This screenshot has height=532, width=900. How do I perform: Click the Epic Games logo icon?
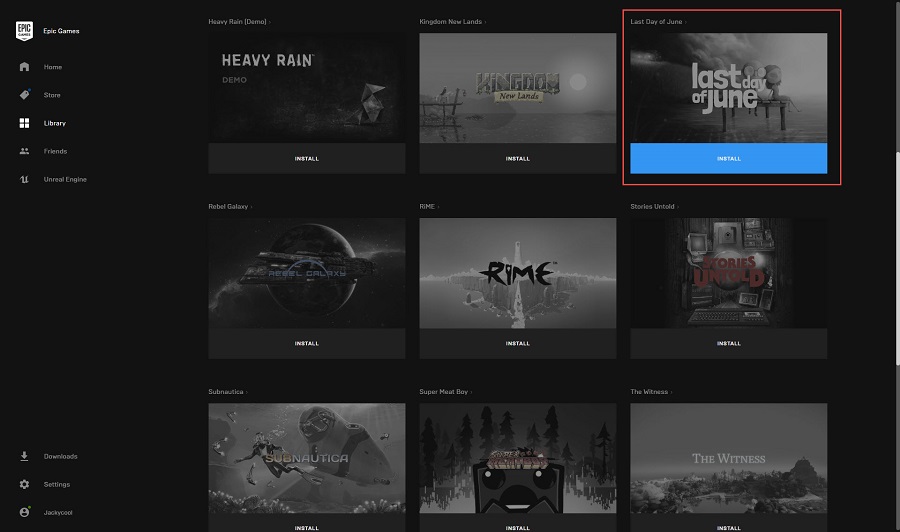(24, 31)
